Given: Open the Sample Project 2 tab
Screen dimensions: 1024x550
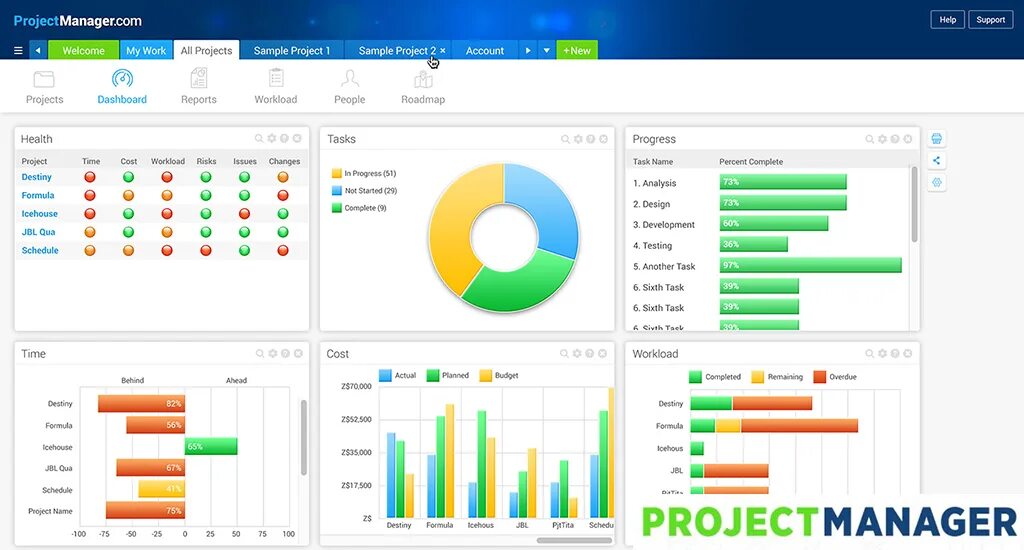Looking at the screenshot, I should [397, 50].
